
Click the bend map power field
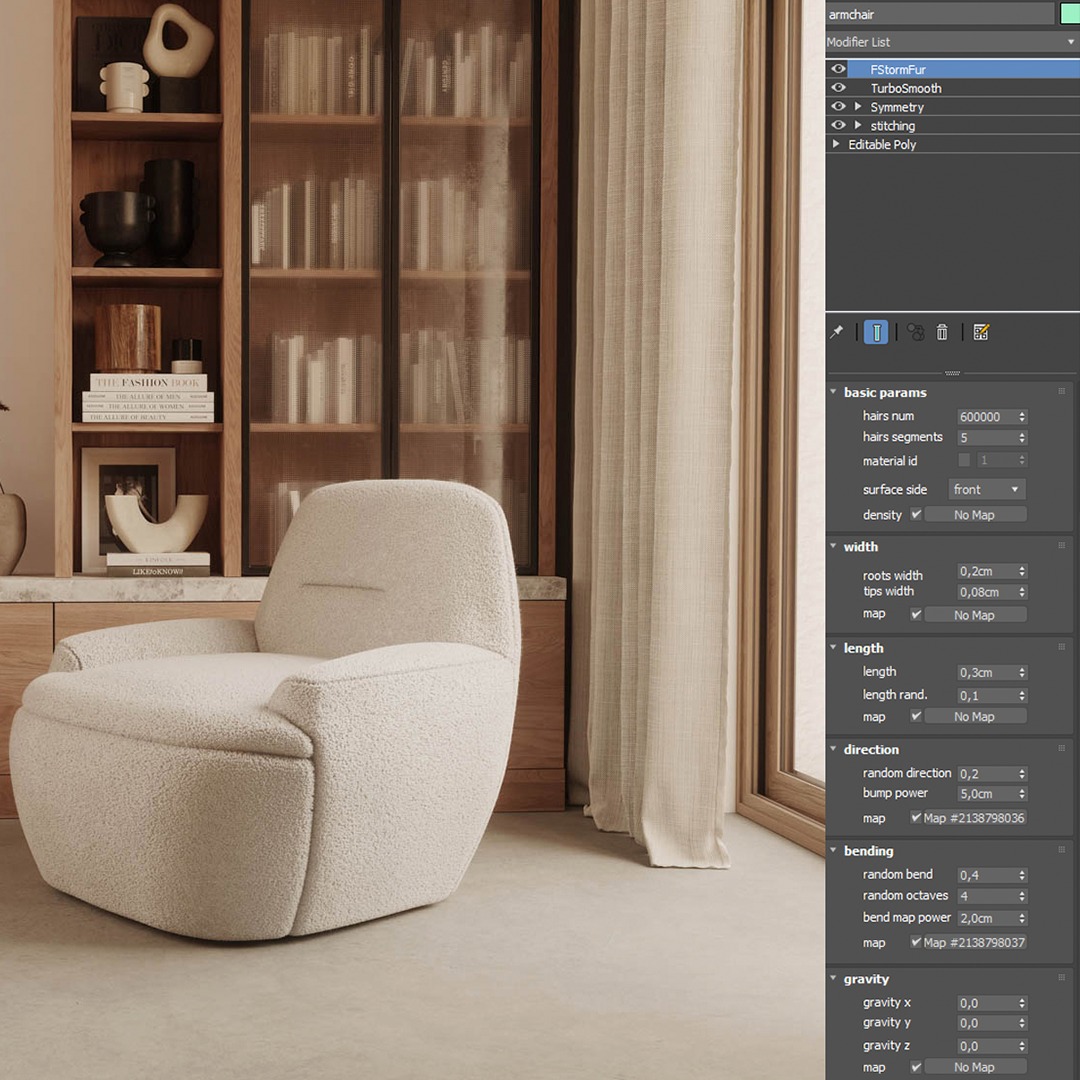tap(986, 918)
